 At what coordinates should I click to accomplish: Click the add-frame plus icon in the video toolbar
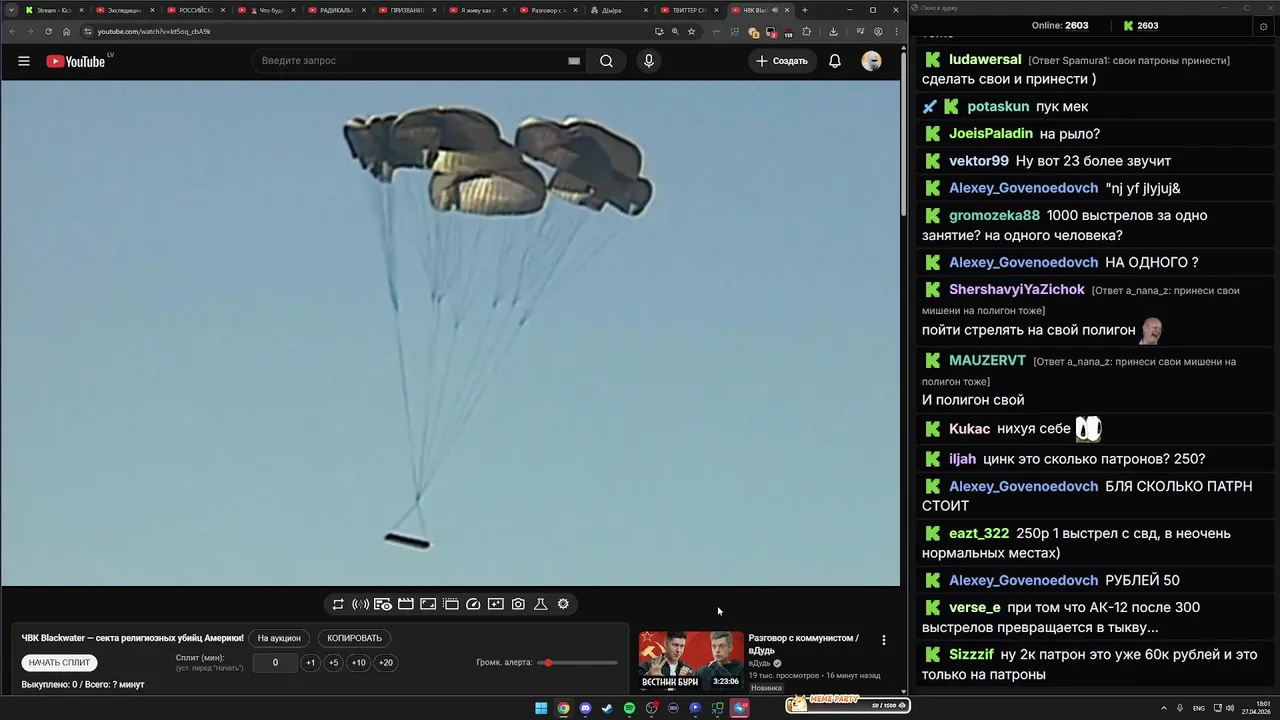pos(496,604)
